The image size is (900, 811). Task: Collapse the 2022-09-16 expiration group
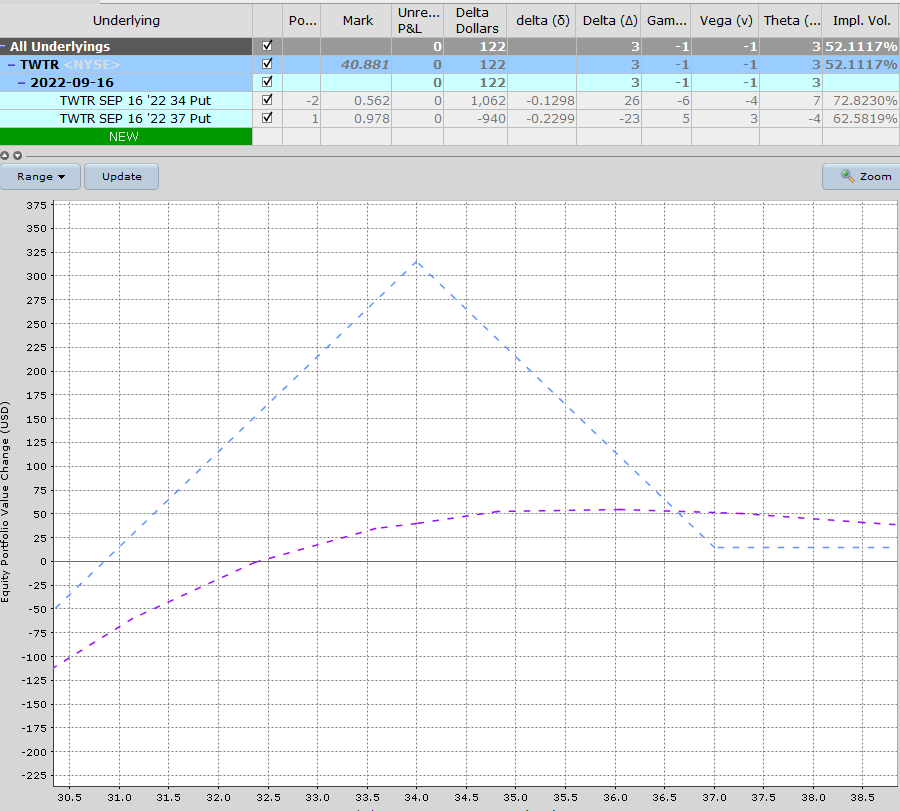19,82
